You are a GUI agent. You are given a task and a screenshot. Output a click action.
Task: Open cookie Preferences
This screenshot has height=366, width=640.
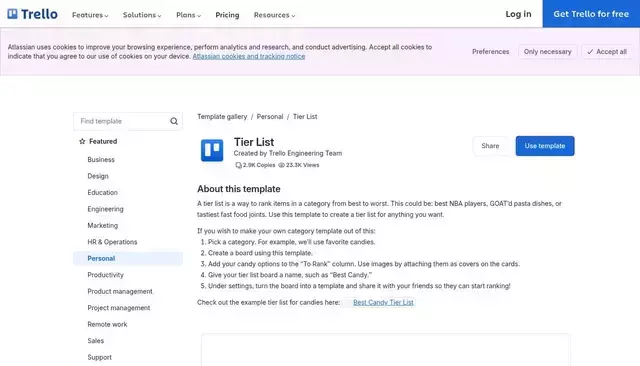[491, 52]
